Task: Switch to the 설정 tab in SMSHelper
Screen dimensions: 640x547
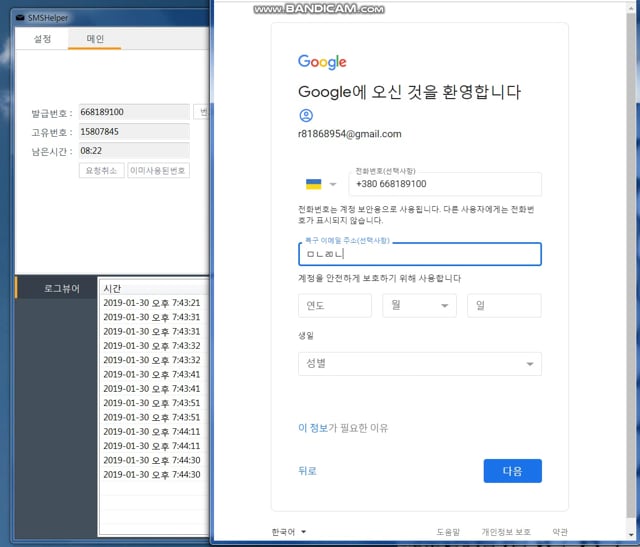Action: click(x=42, y=39)
